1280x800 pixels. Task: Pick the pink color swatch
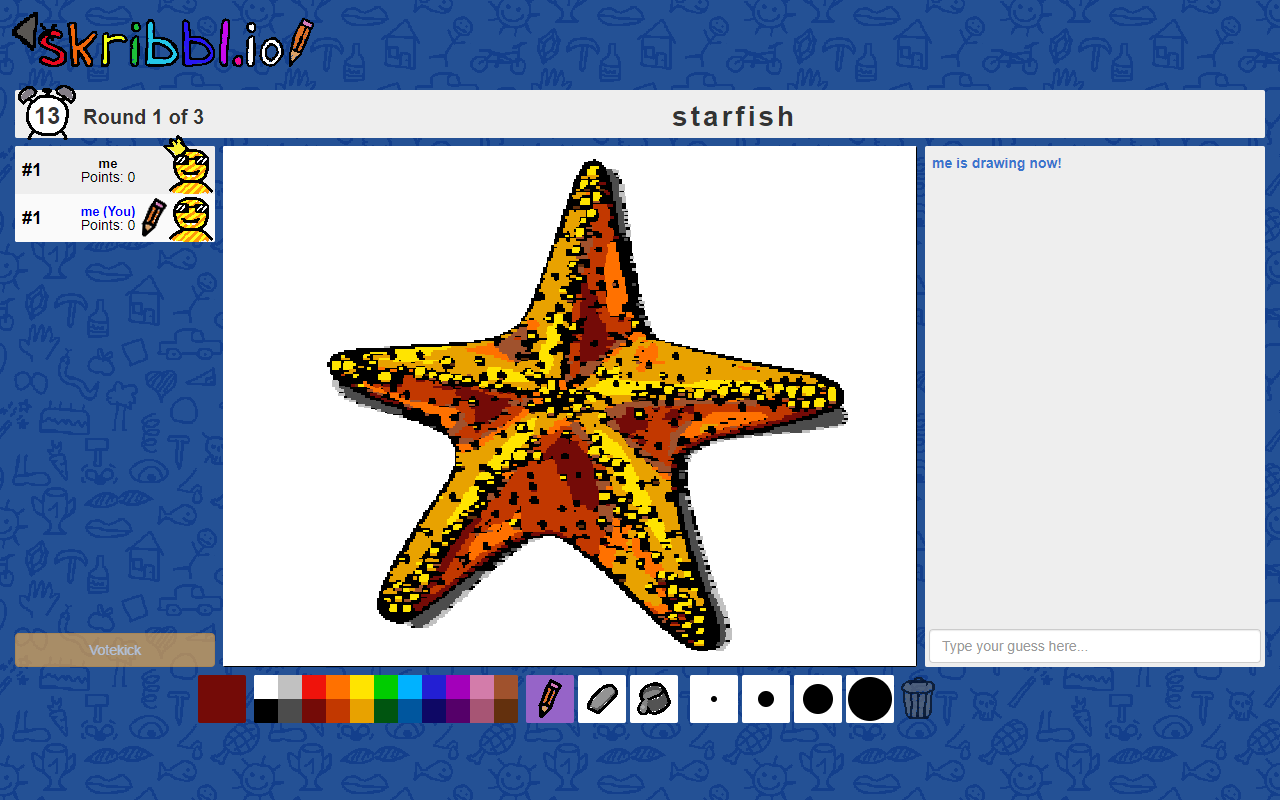(482, 687)
